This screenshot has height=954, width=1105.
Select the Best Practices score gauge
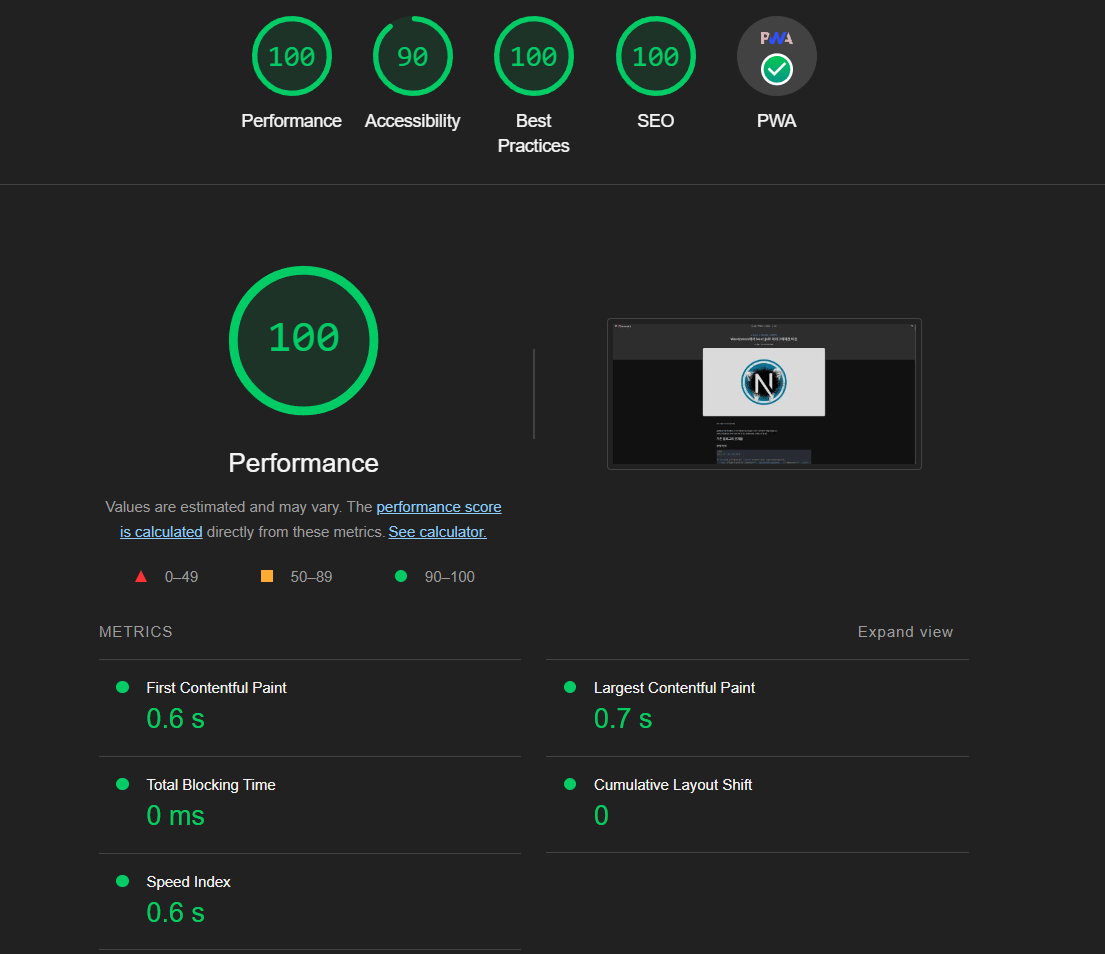point(533,57)
